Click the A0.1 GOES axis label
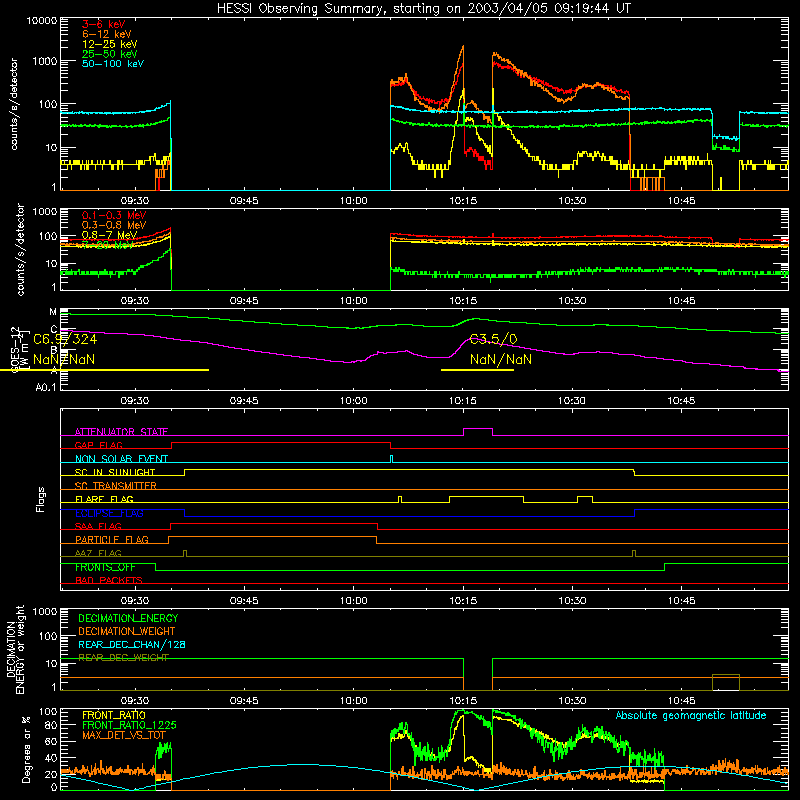The height and width of the screenshot is (800, 800). [x=45, y=388]
